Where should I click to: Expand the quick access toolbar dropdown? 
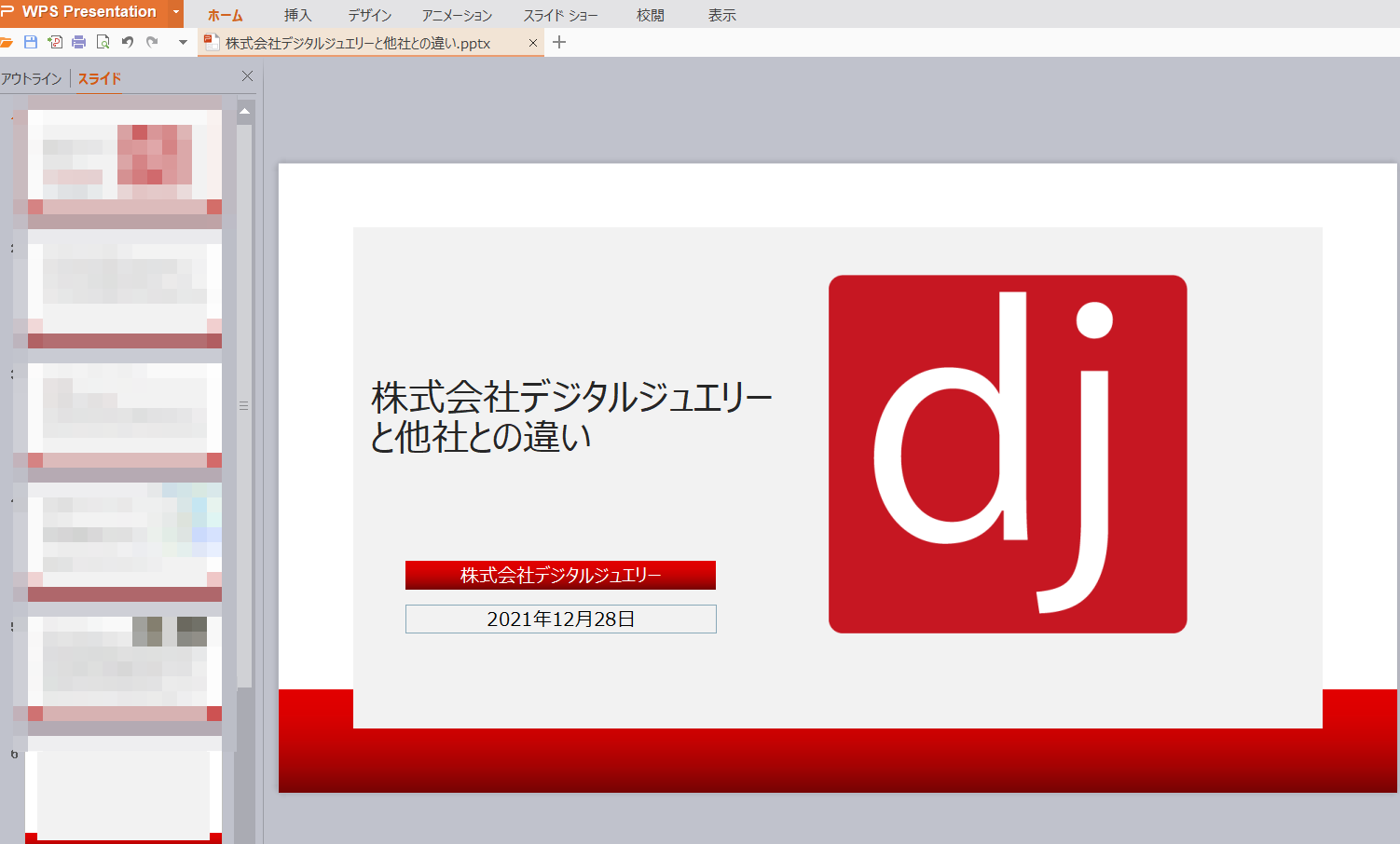click(x=183, y=42)
